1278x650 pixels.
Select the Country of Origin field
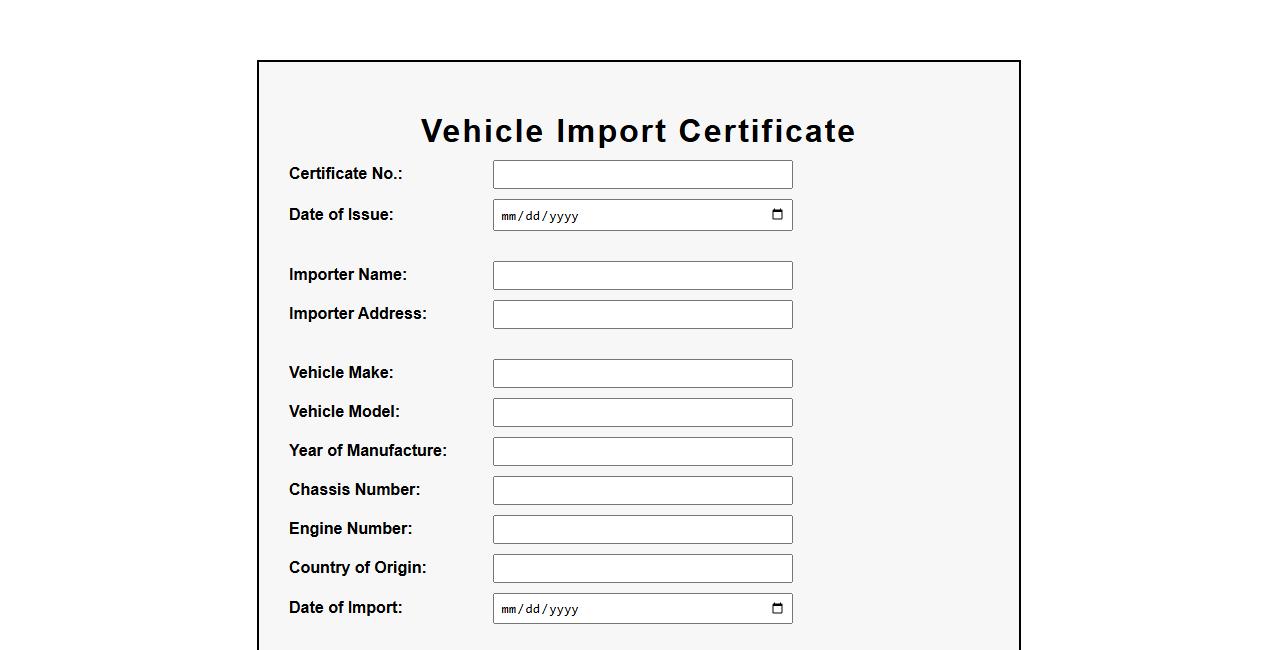642,568
